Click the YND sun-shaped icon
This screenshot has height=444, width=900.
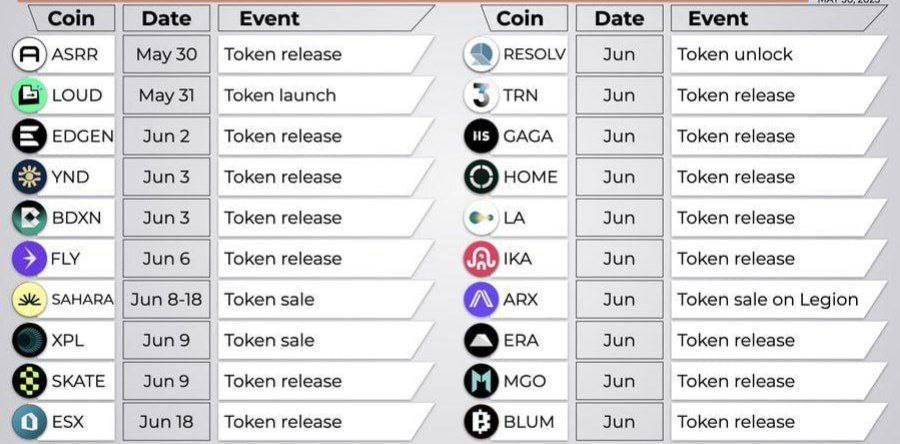click(x=29, y=177)
